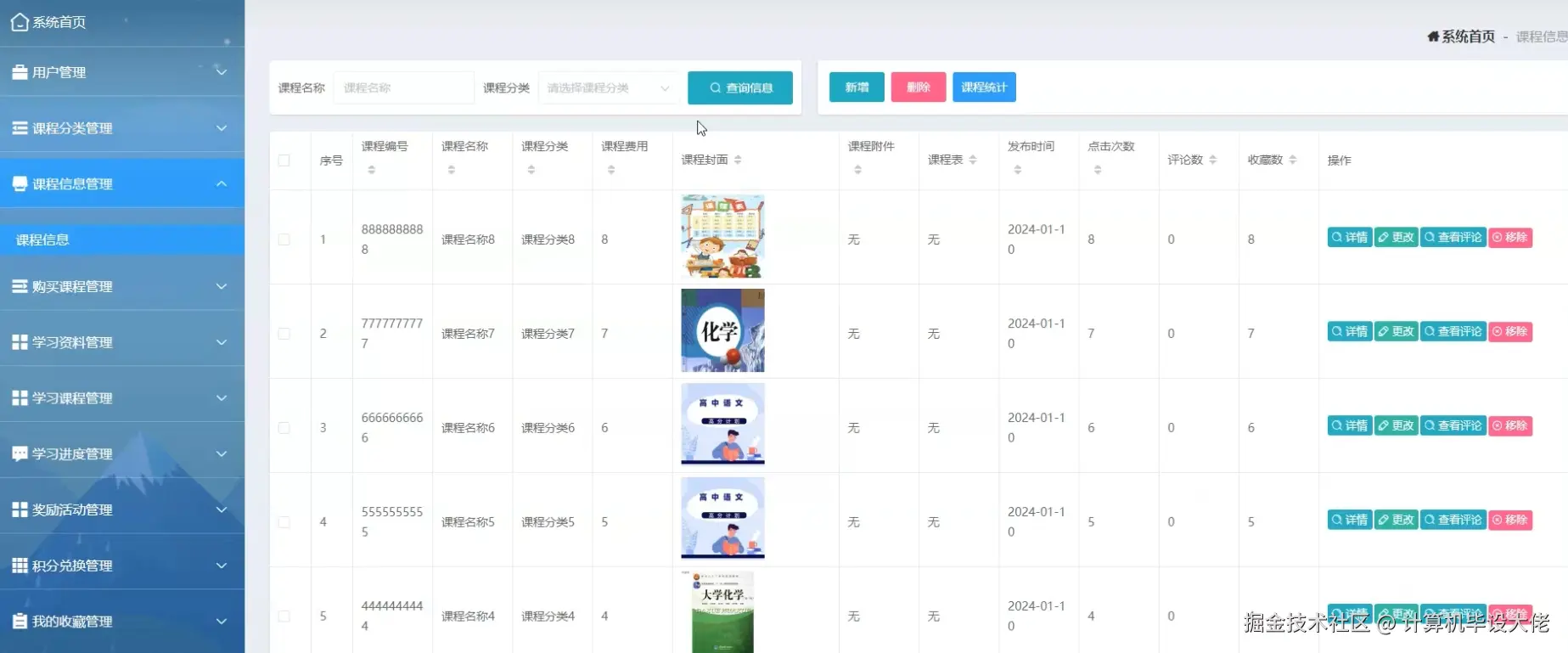Screen dimensions: 1568x653
Task: Click the 积分兑换管理 grid icon
Action: 20,566
